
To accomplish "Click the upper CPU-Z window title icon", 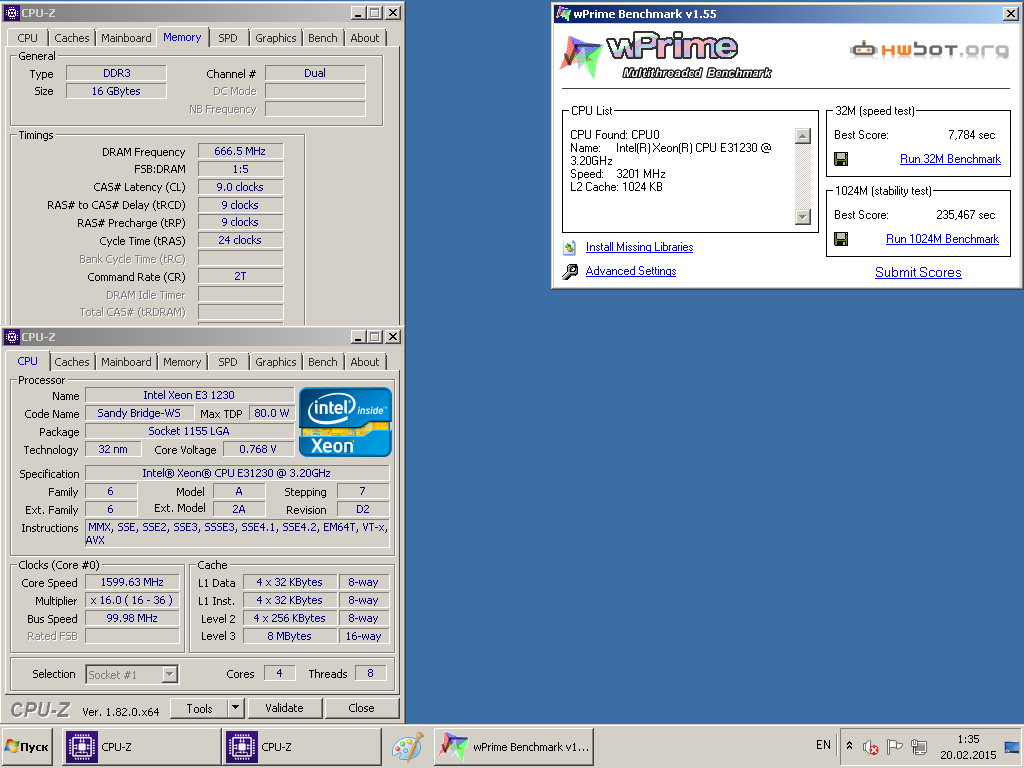I will click(x=12, y=12).
